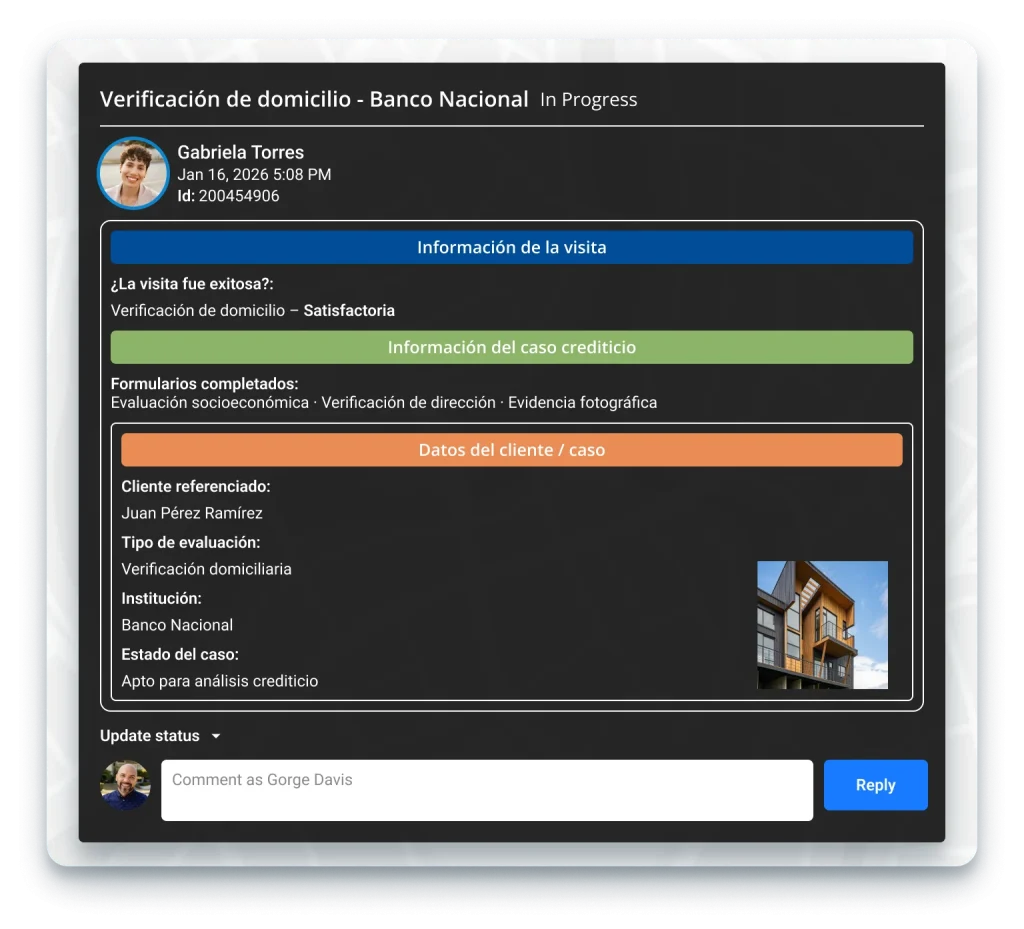1024x929 pixels.
Task: Open the building photo thumbnail
Action: 822,625
